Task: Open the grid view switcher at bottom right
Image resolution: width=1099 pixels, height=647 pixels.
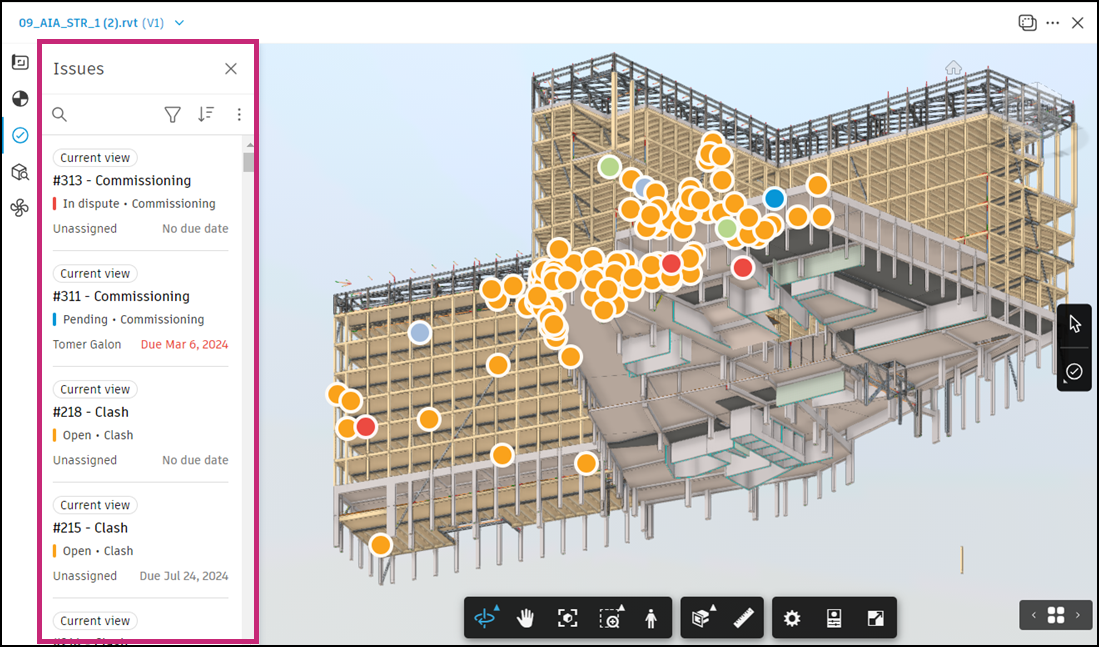Action: tap(1056, 615)
